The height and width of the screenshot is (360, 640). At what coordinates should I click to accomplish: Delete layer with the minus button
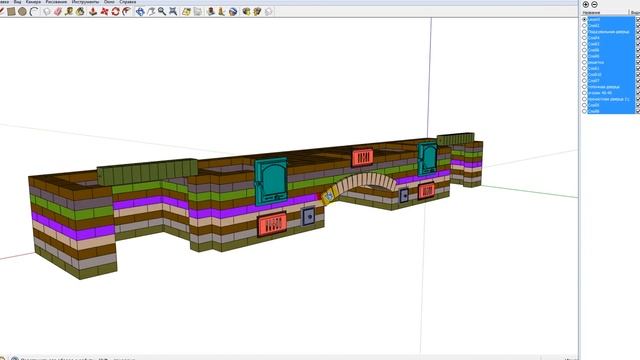[x=594, y=4]
